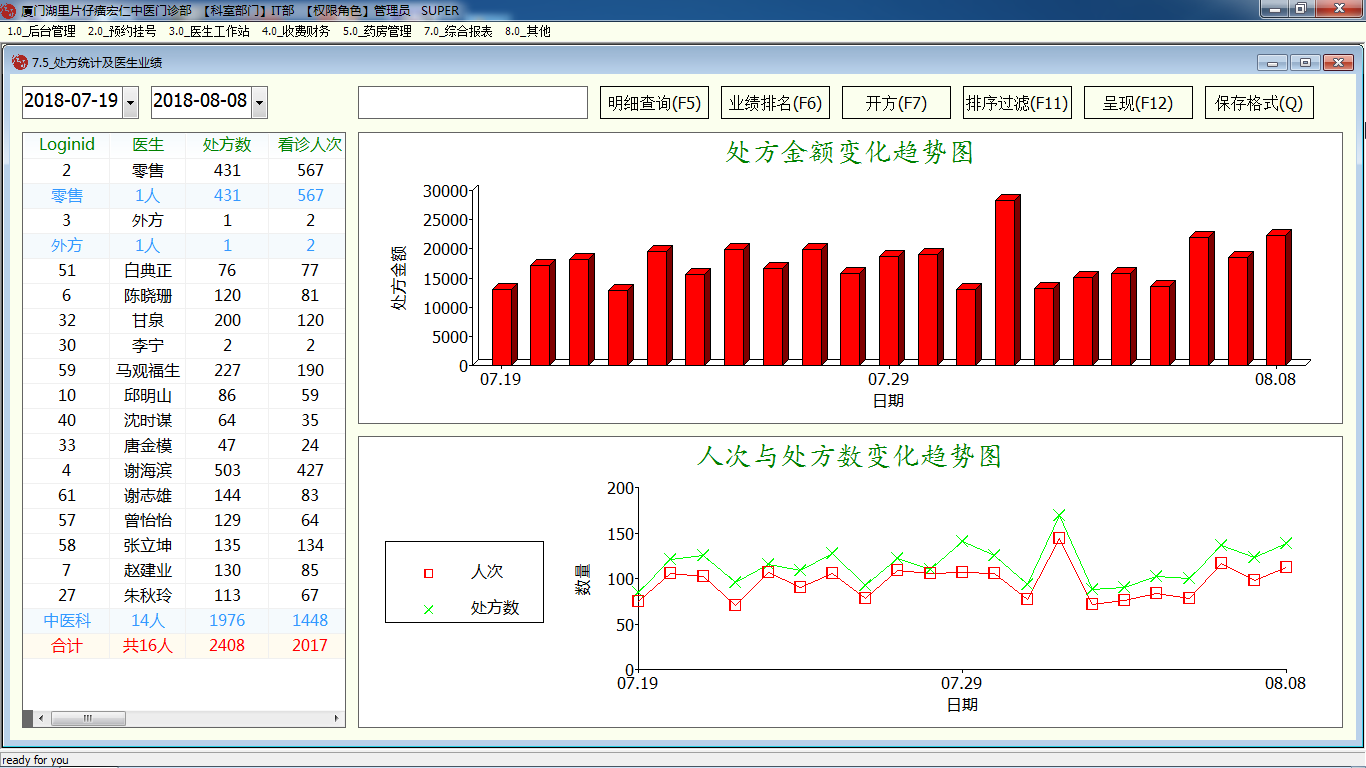The height and width of the screenshot is (768, 1366).
Task: Click the table's horizontal scrollbar thumb
Action: 88,718
